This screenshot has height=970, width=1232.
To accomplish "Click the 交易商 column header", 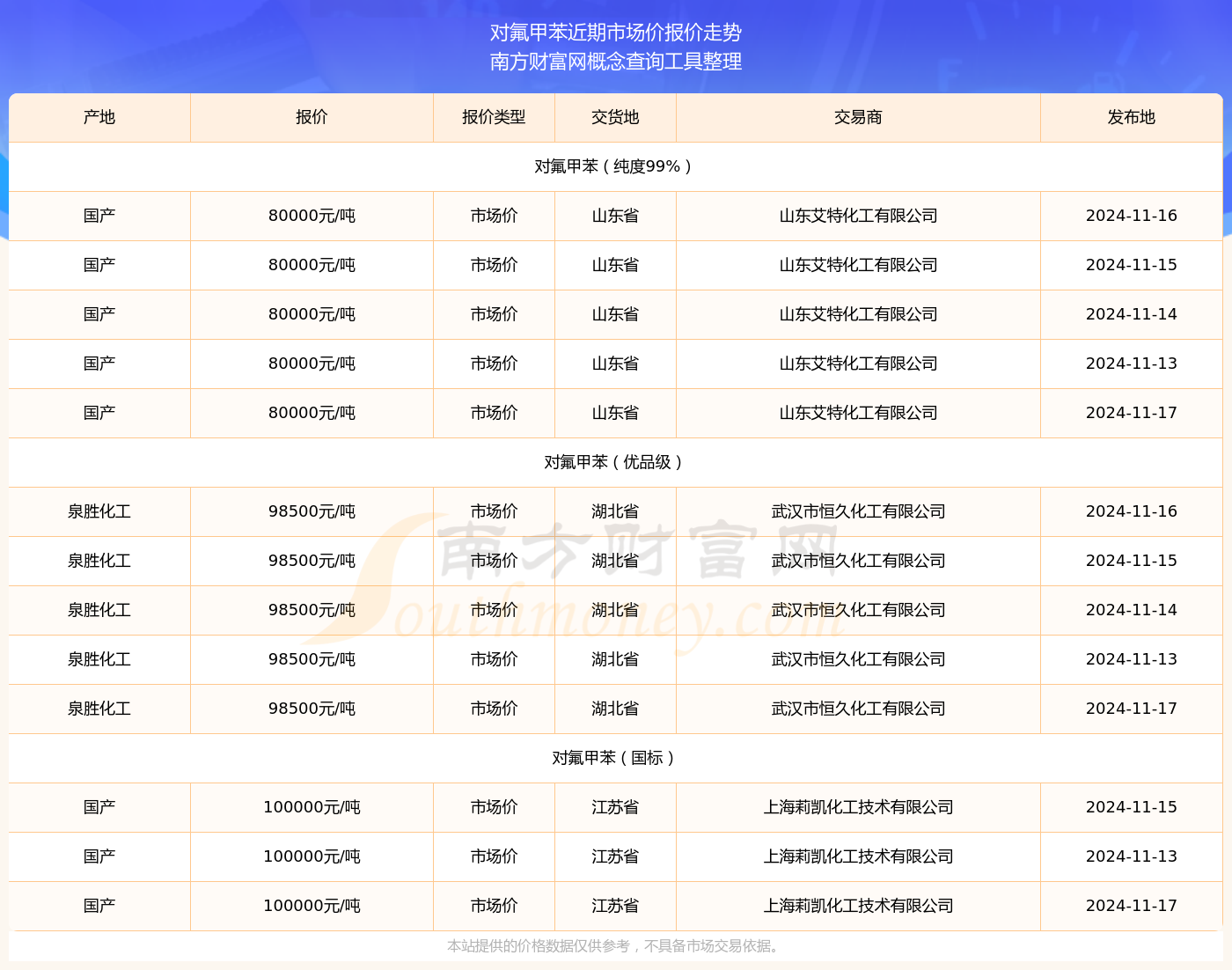I will pyautogui.click(x=858, y=117).
